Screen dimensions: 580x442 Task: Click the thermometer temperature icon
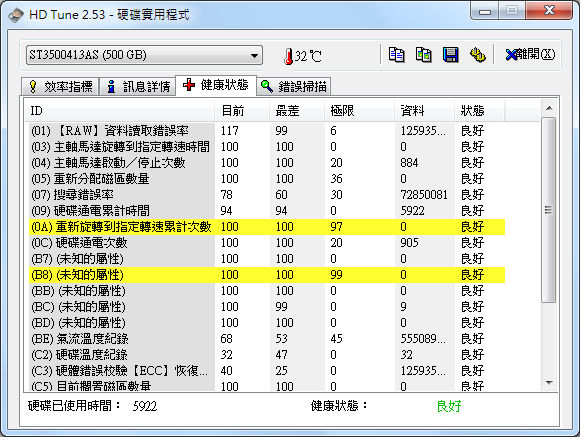(289, 56)
